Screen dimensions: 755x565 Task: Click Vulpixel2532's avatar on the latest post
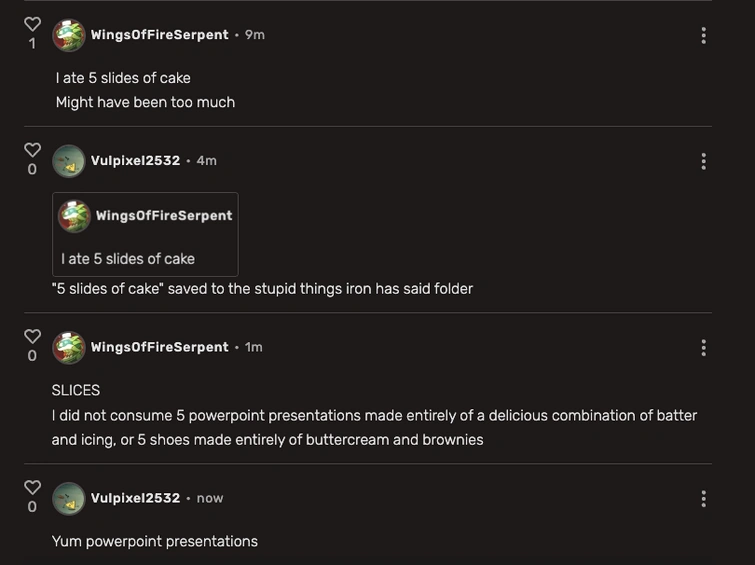tap(68, 498)
